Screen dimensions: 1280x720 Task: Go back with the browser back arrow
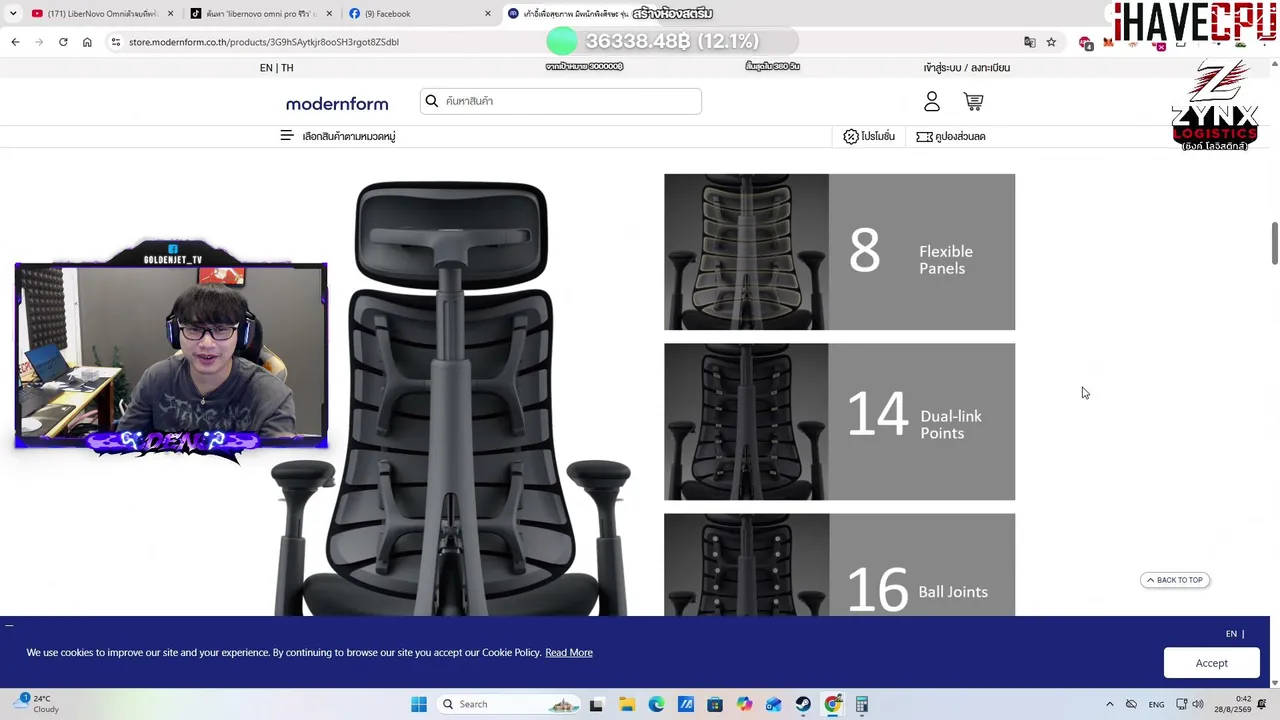point(15,42)
